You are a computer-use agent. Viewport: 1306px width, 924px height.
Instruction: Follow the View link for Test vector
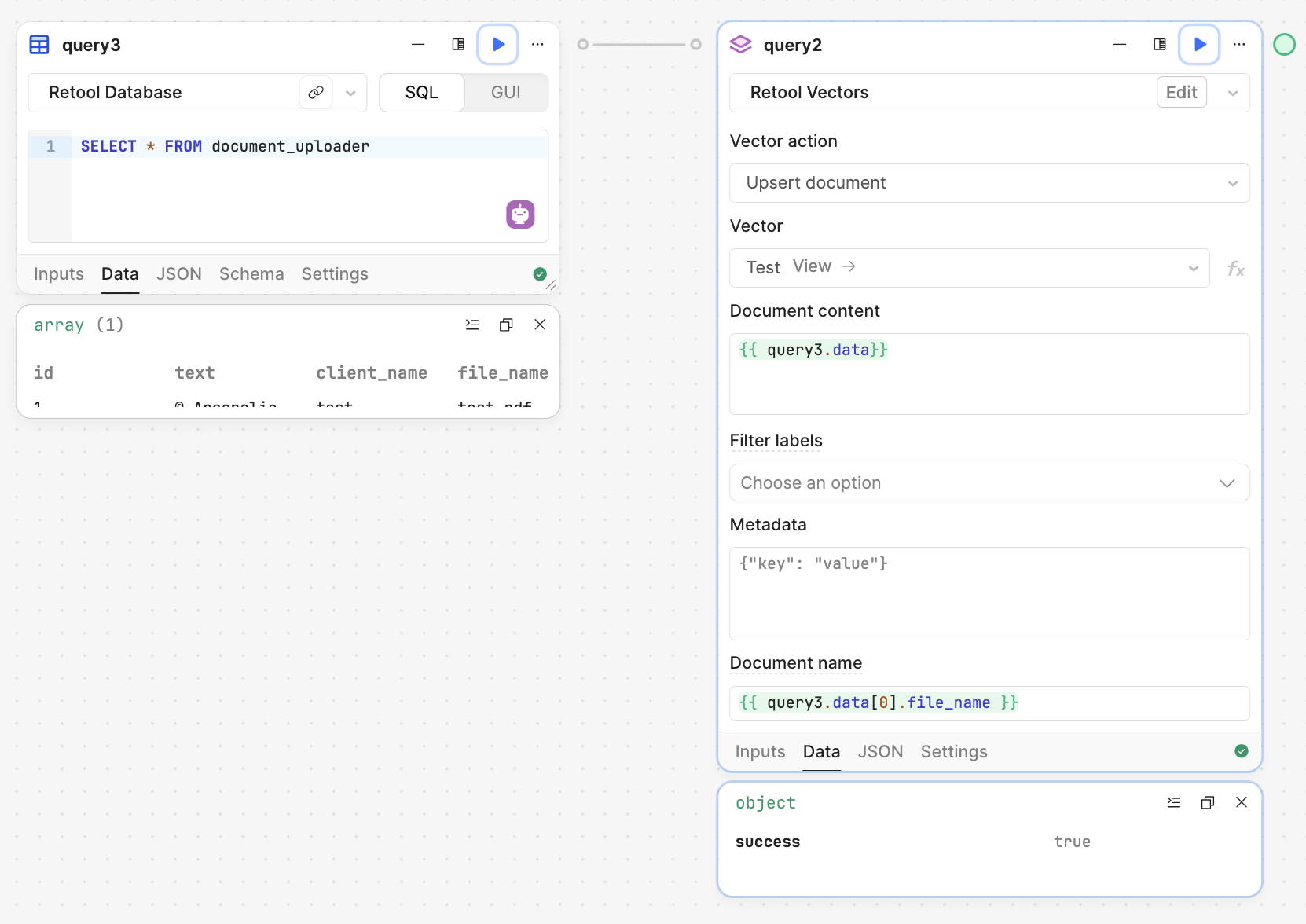click(824, 266)
